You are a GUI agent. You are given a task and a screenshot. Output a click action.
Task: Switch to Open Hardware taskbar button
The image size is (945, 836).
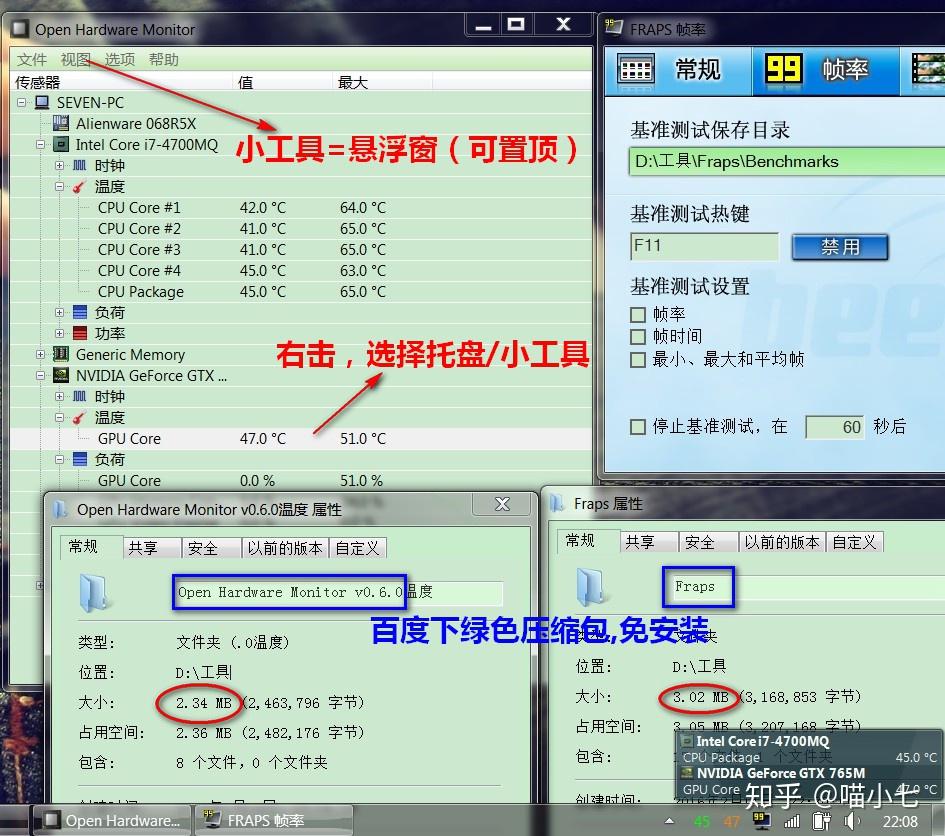pyautogui.click(x=111, y=820)
